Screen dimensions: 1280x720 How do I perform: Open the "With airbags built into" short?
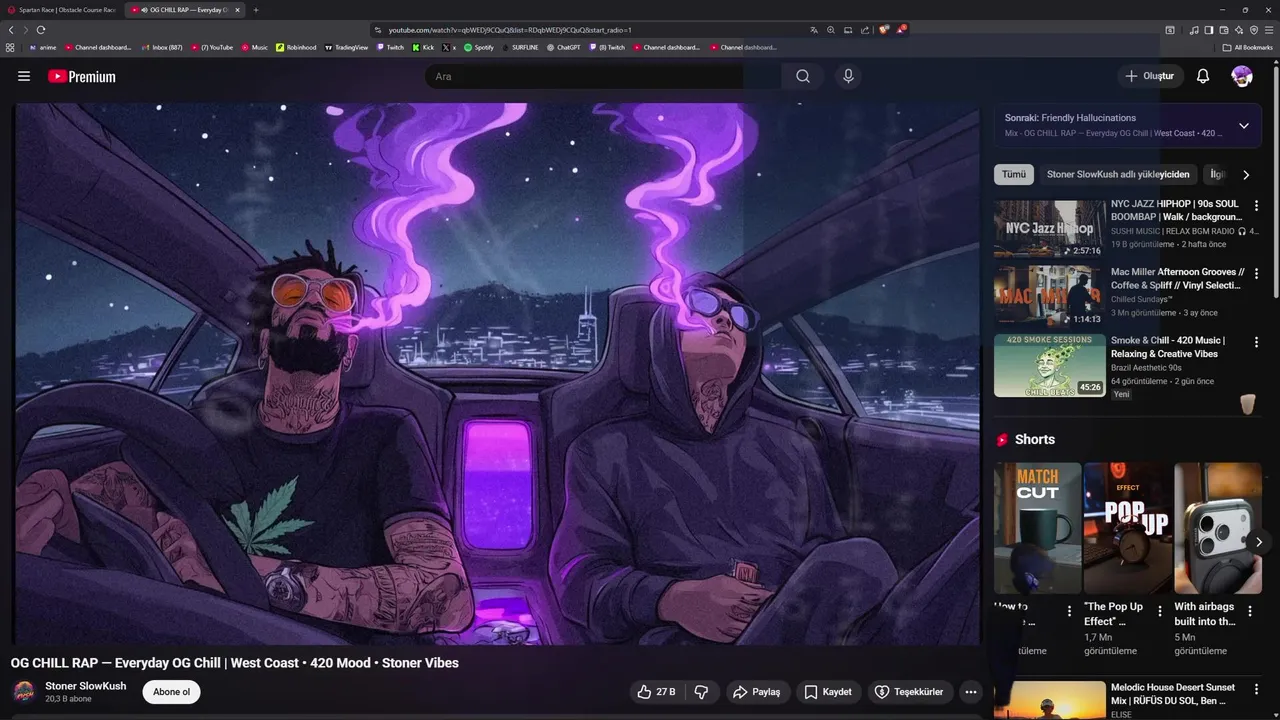coord(1218,528)
